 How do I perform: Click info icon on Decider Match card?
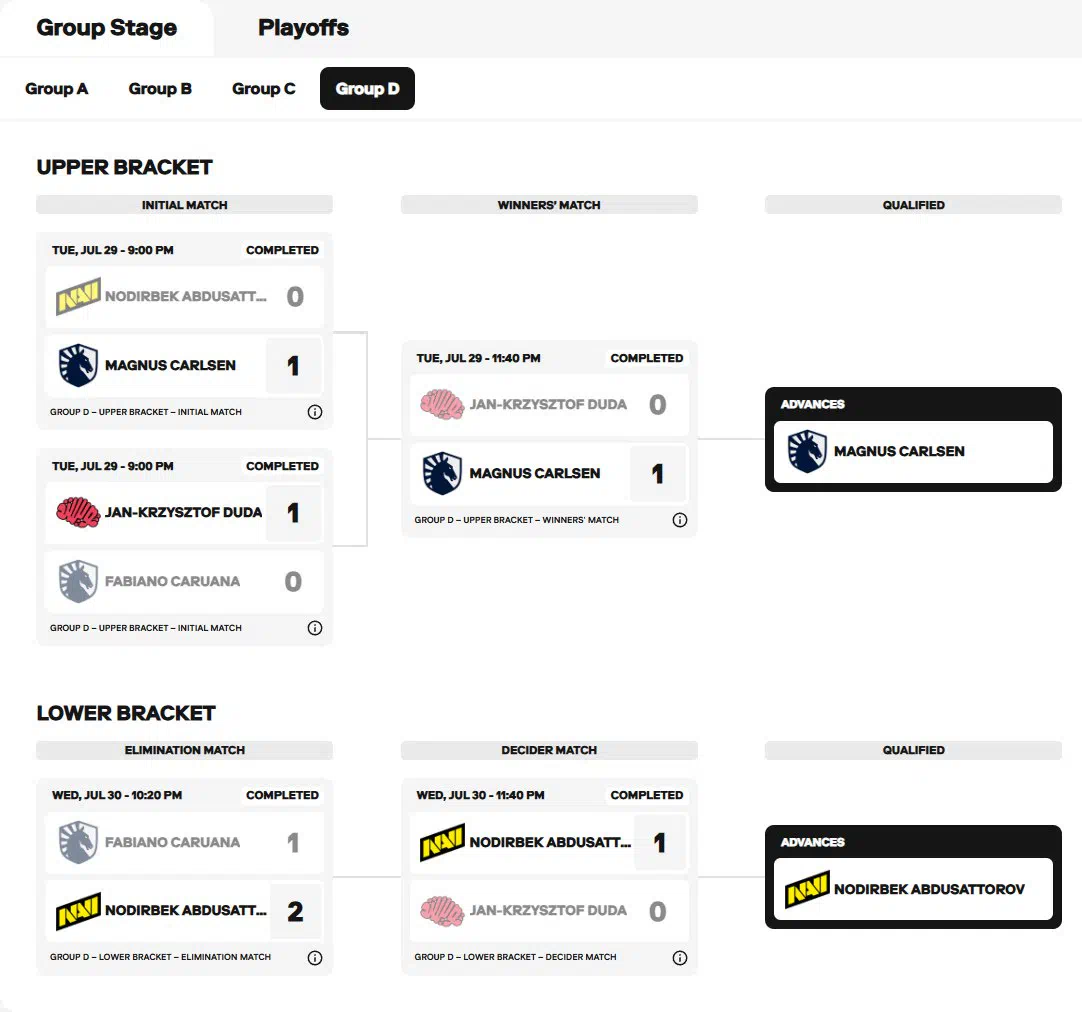point(680,958)
